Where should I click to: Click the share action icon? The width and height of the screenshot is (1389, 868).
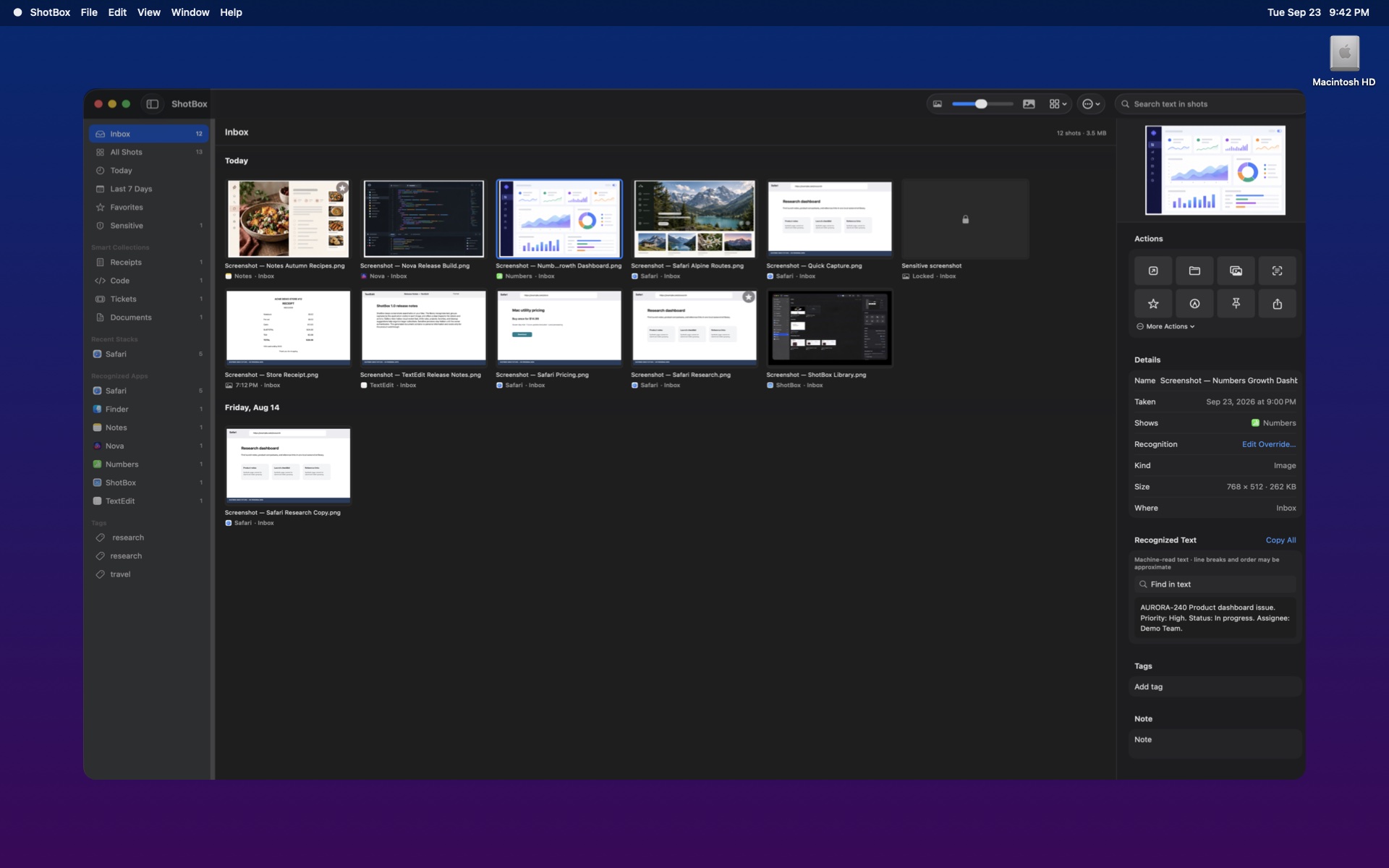click(1277, 304)
